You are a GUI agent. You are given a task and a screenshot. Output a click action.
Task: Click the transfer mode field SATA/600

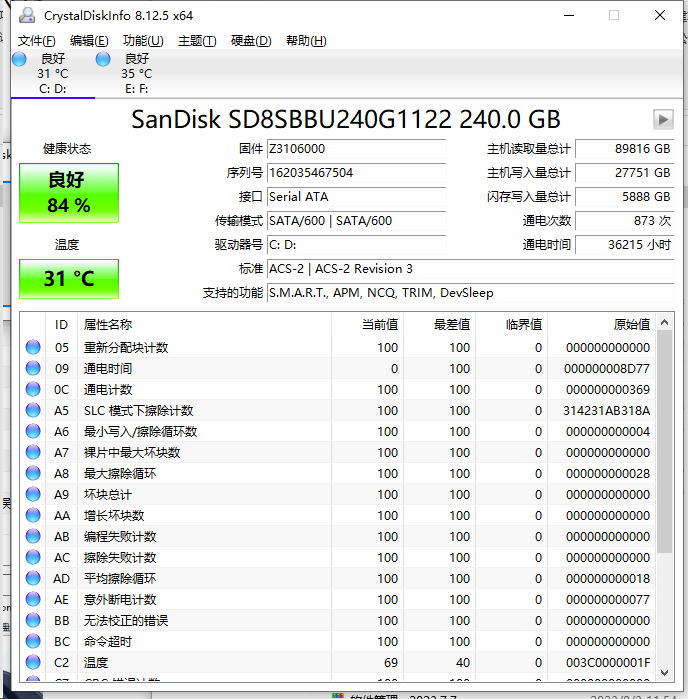pyautogui.click(x=356, y=221)
